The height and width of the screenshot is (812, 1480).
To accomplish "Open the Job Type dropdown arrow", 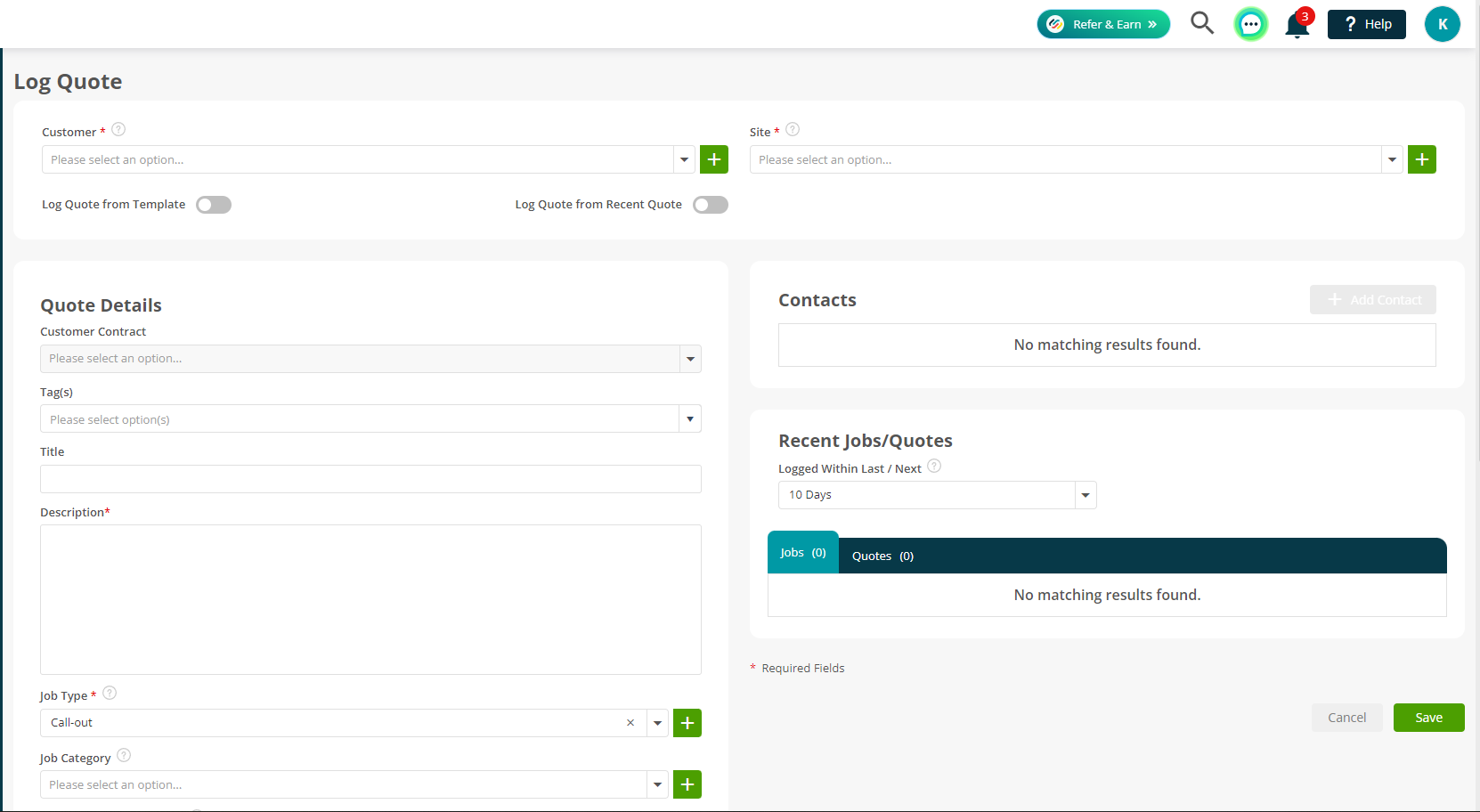I will coord(657,723).
